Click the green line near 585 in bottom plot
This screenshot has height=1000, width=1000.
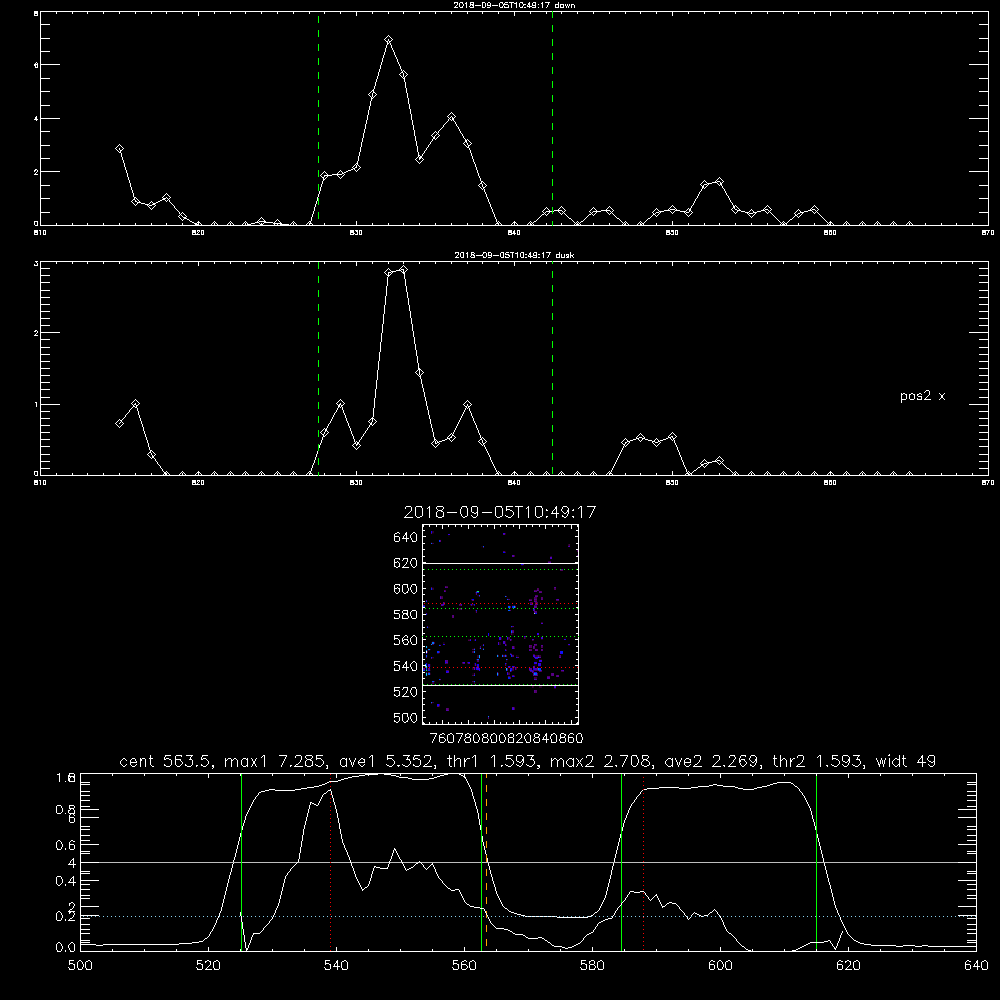[x=621, y=861]
